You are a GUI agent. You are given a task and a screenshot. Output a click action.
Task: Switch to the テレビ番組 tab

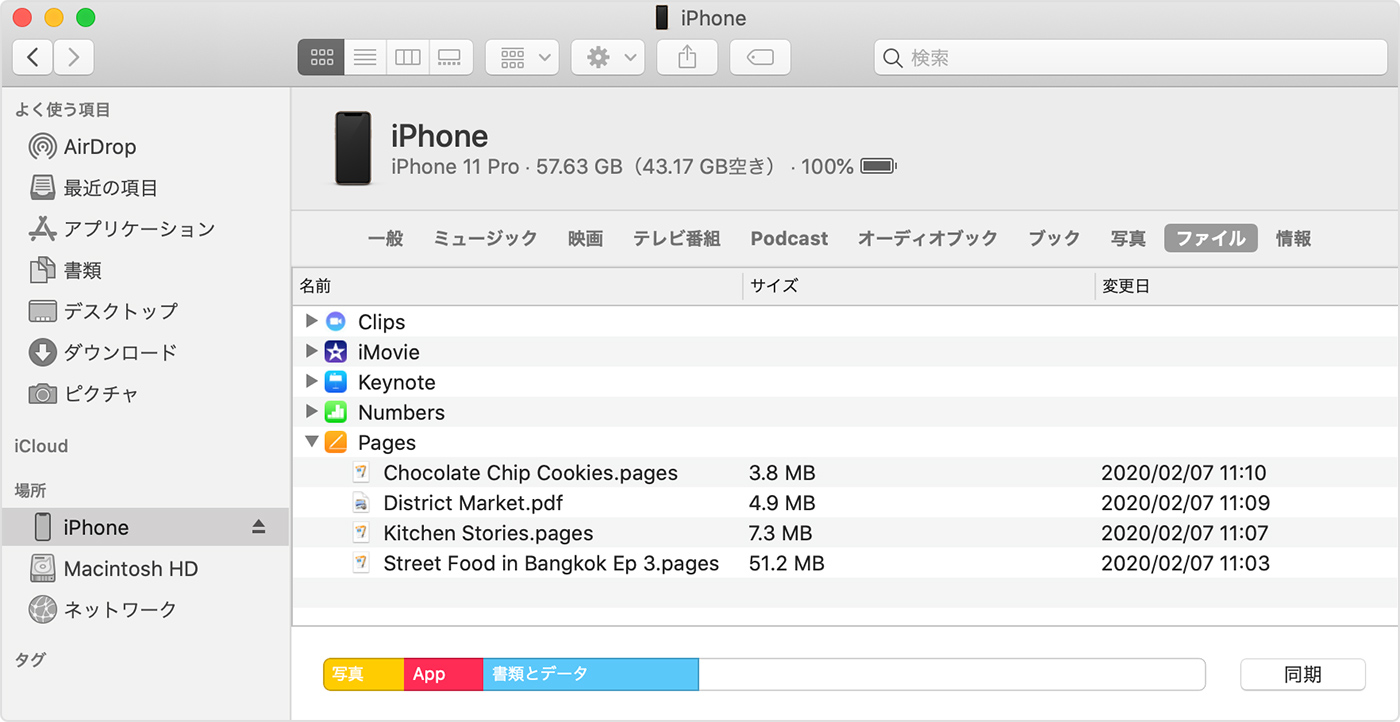(x=676, y=238)
